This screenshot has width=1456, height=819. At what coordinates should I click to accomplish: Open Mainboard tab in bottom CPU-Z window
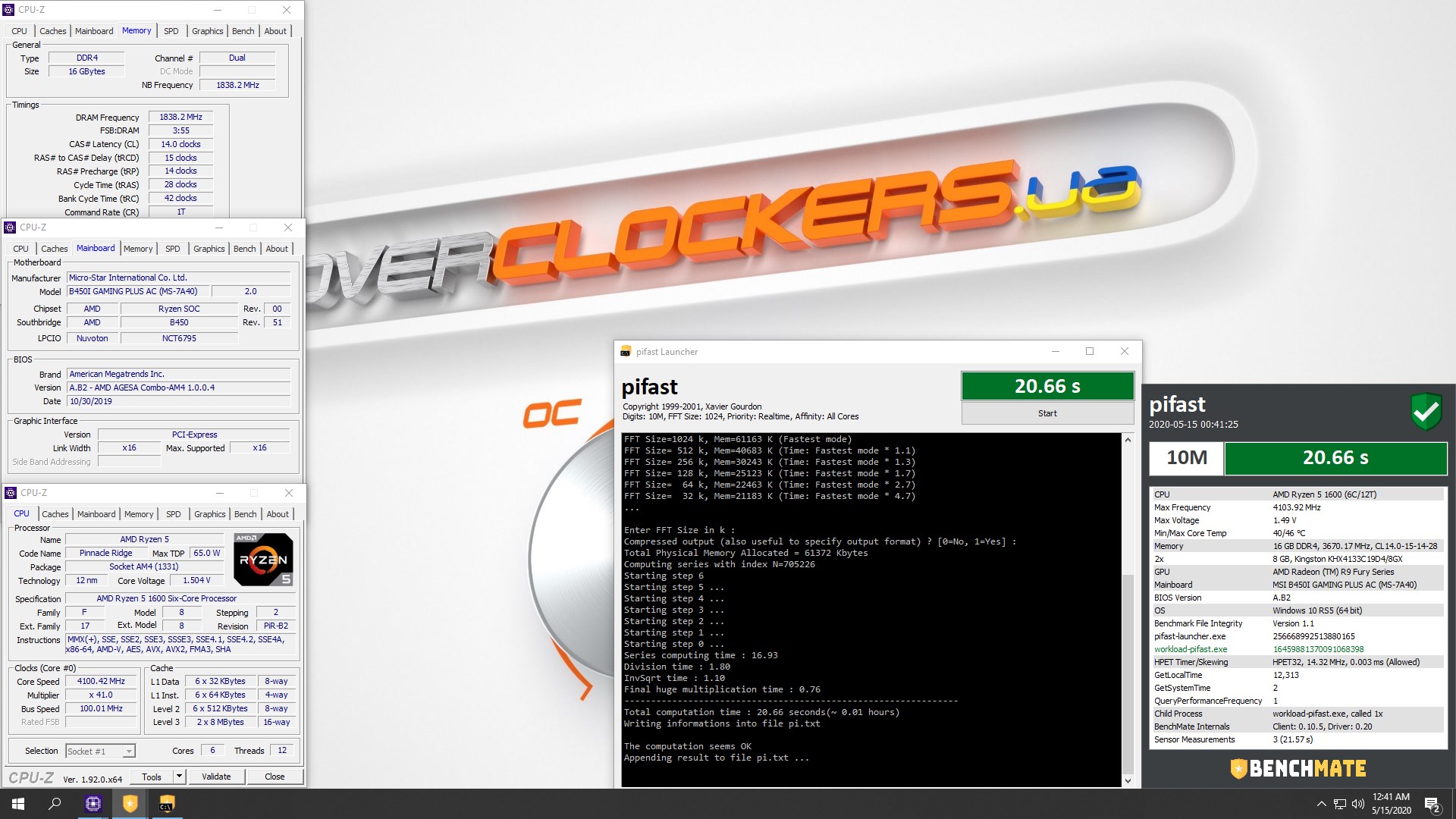coord(96,514)
